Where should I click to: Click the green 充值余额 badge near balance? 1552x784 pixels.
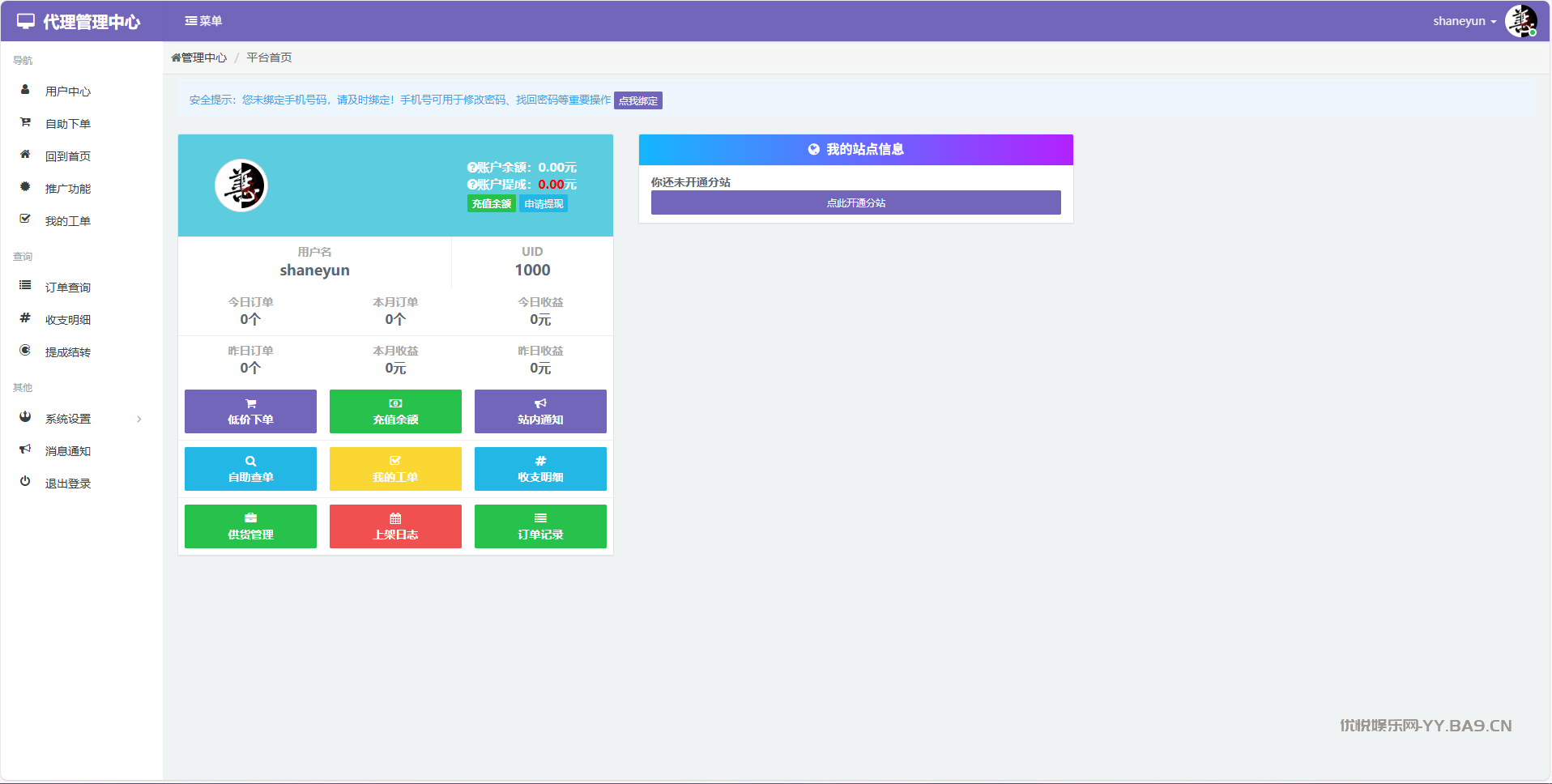pos(491,204)
